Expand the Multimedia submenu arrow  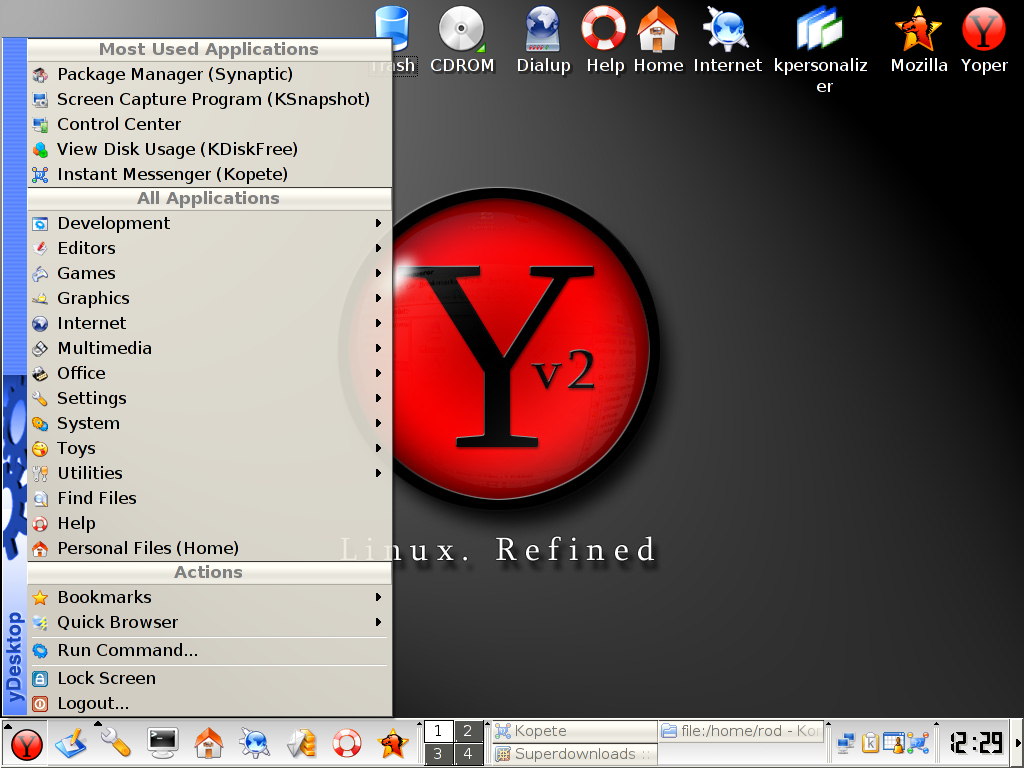[378, 348]
